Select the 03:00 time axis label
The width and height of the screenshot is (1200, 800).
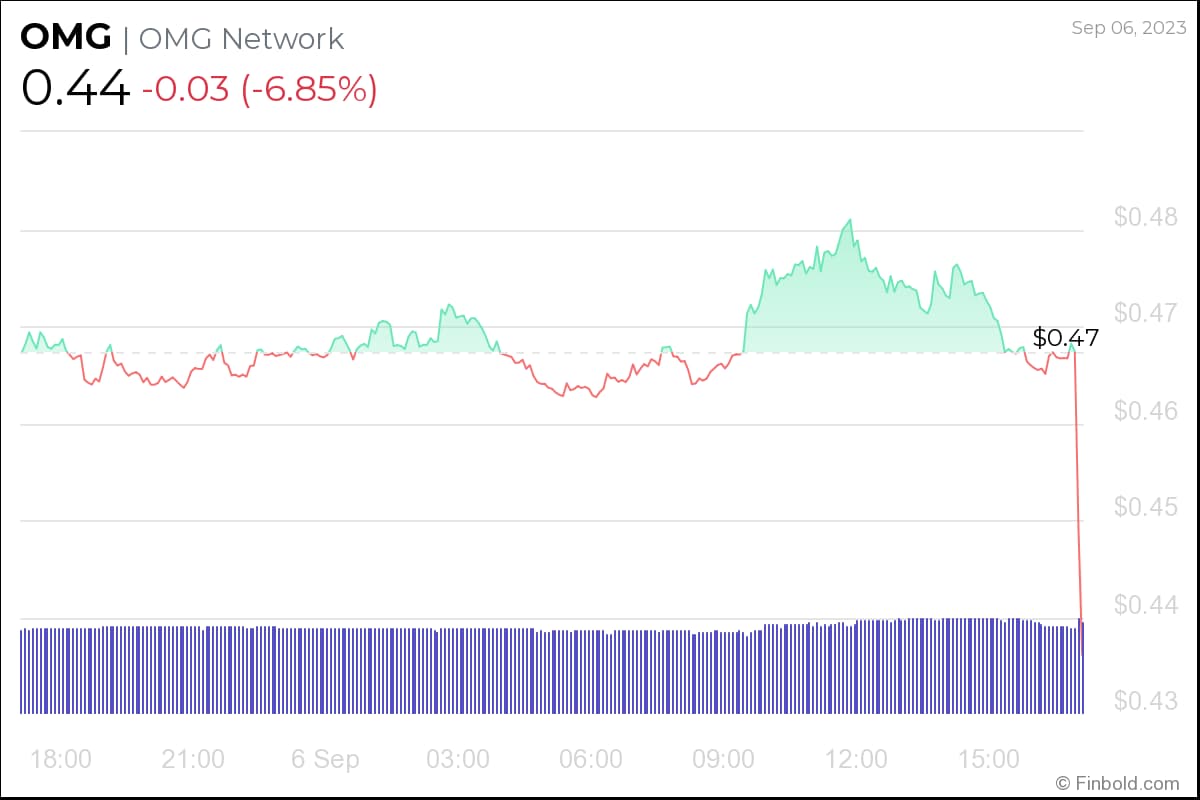tap(458, 759)
